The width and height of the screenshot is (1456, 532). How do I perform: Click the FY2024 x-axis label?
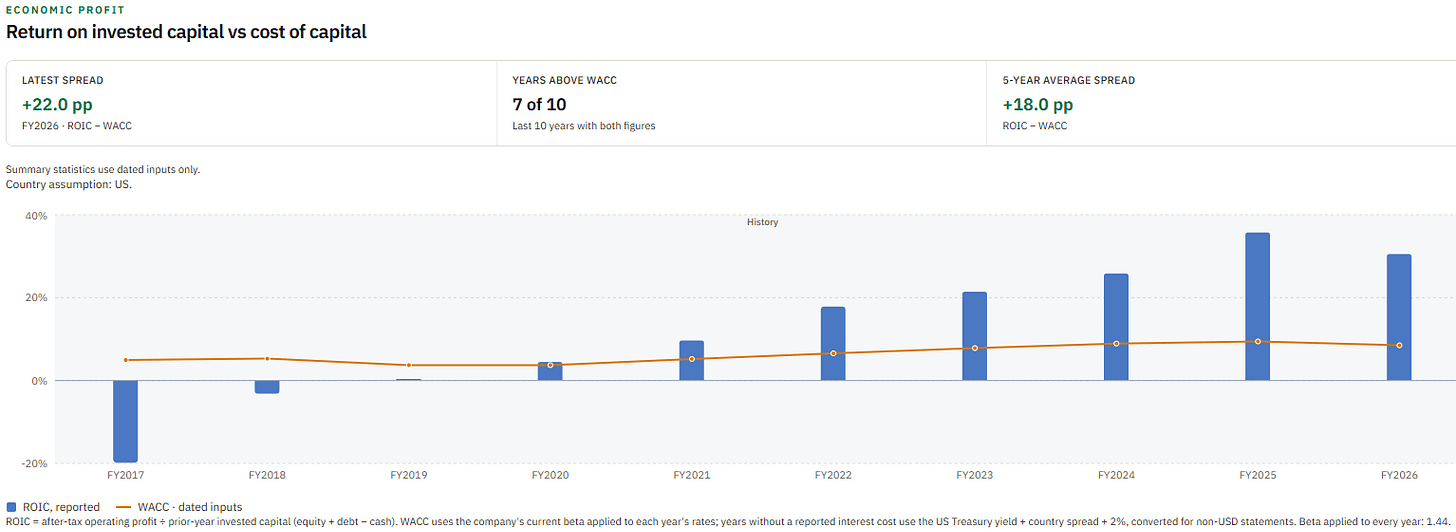point(1116,476)
